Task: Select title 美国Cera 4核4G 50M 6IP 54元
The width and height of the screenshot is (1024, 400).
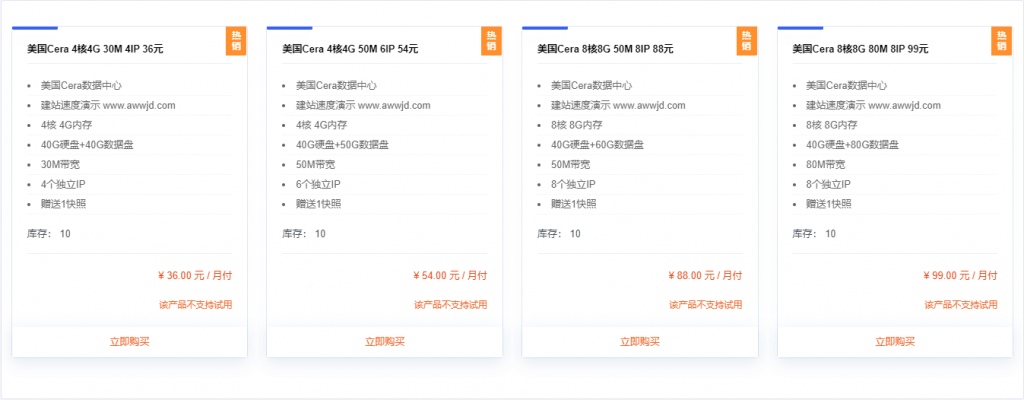Action: 350,48
